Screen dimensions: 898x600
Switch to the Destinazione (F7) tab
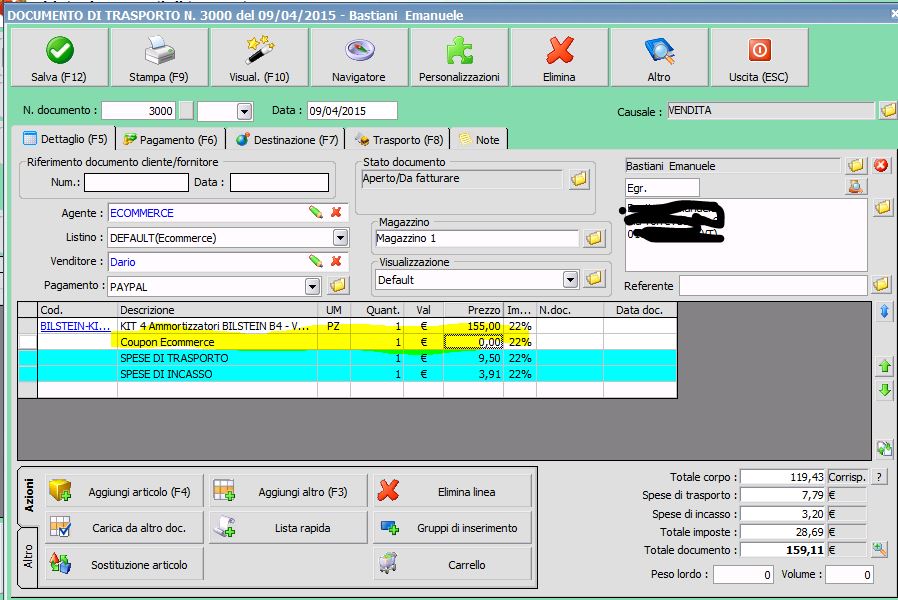point(287,140)
